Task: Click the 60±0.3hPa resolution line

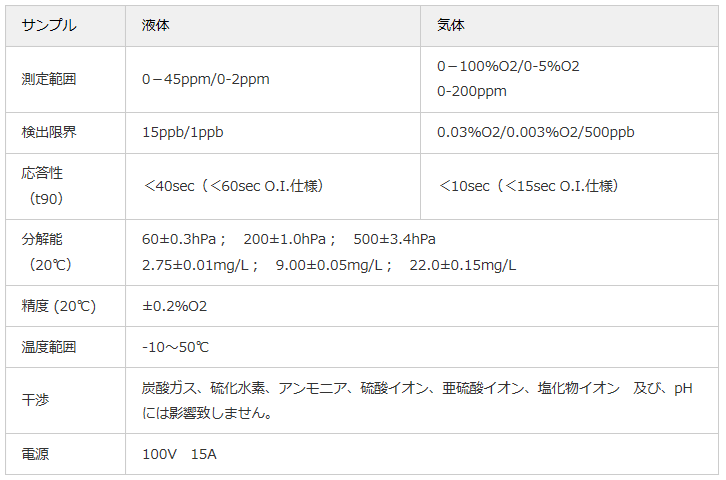Action: [288, 239]
